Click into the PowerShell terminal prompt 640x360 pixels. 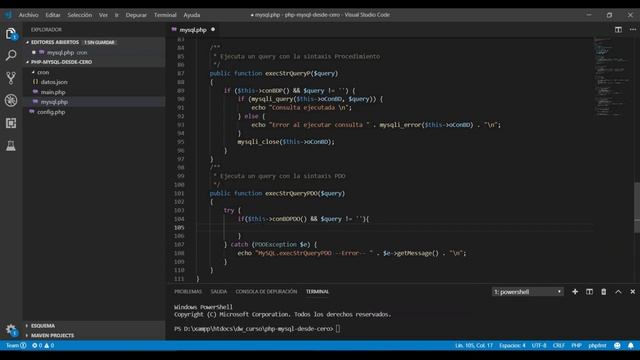click(338, 329)
